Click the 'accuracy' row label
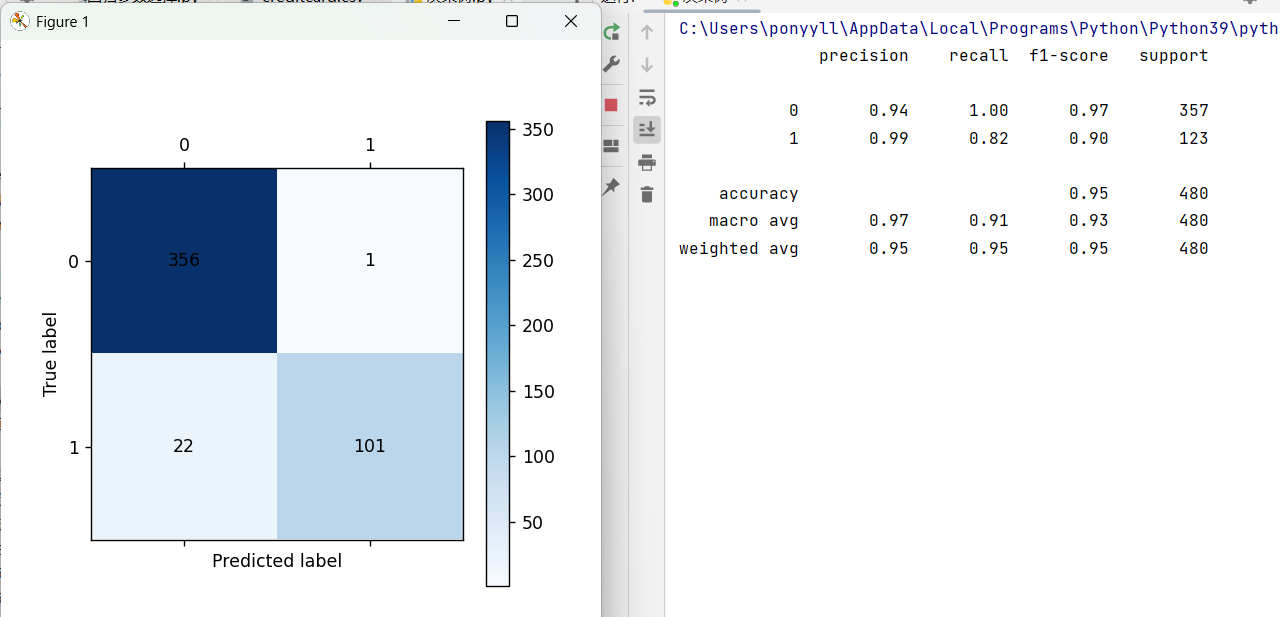1280x617 pixels. pos(759,194)
